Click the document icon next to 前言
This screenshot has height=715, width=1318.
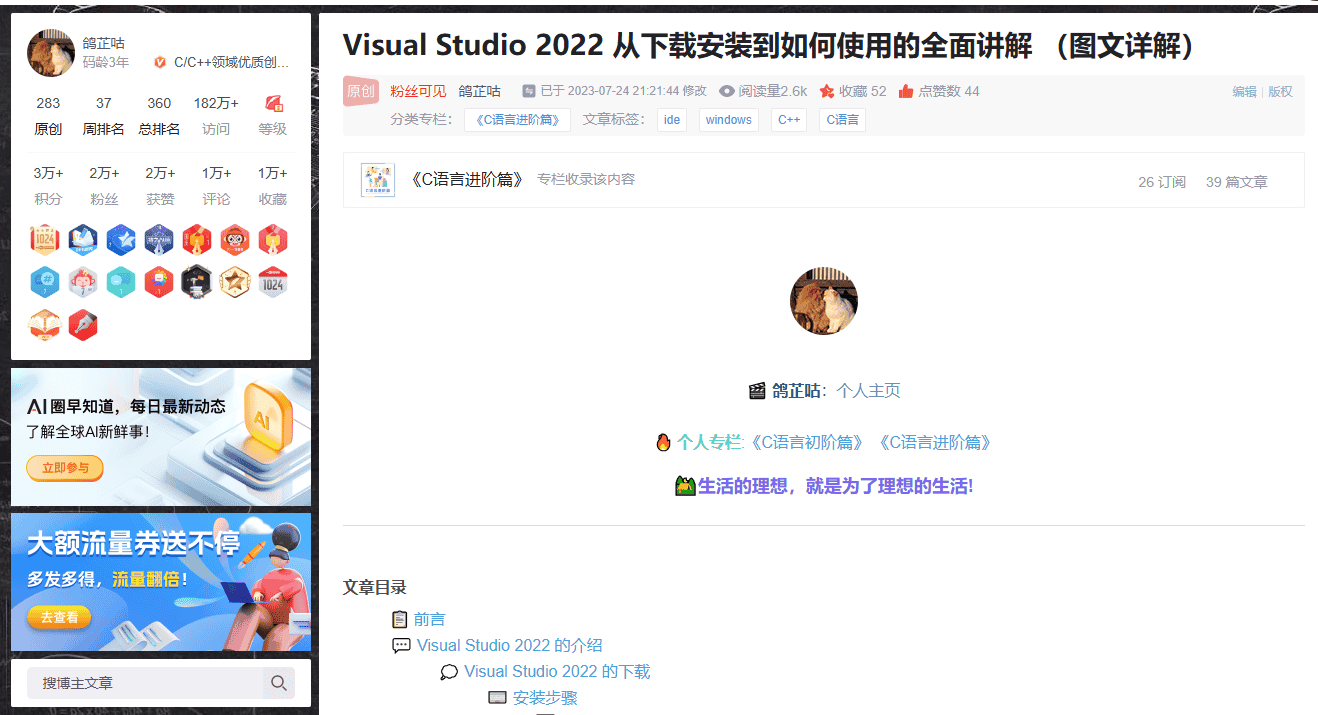click(x=398, y=619)
